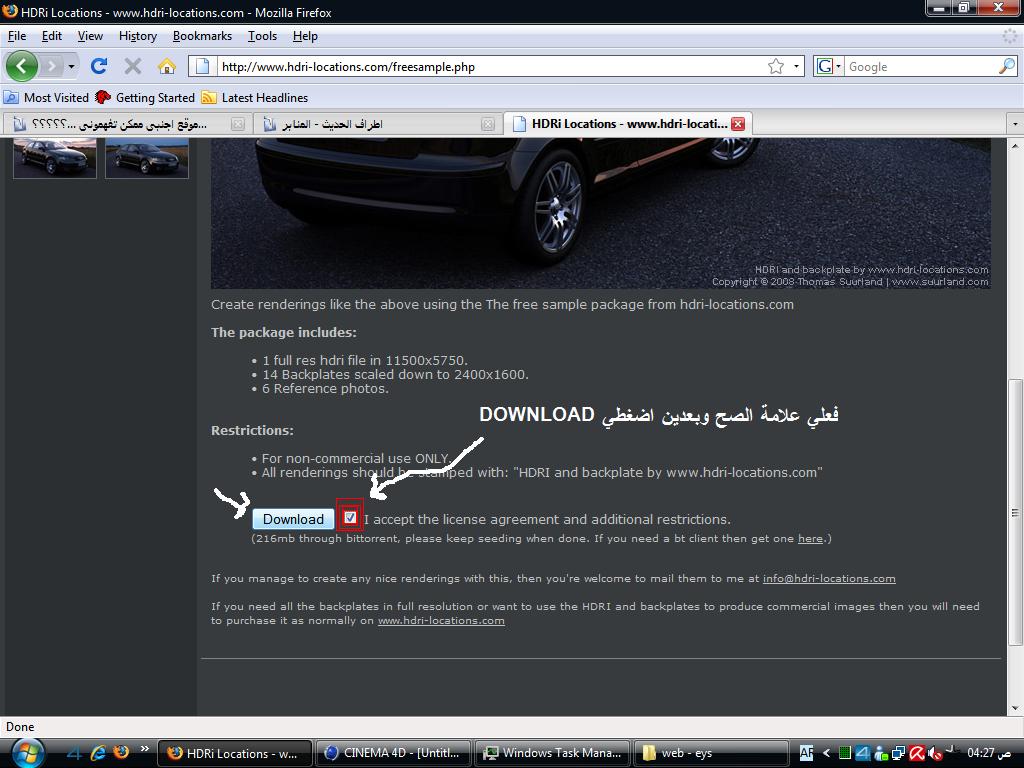Screen dimensions: 1024x768
Task: Open the History menu
Action: click(x=138, y=36)
